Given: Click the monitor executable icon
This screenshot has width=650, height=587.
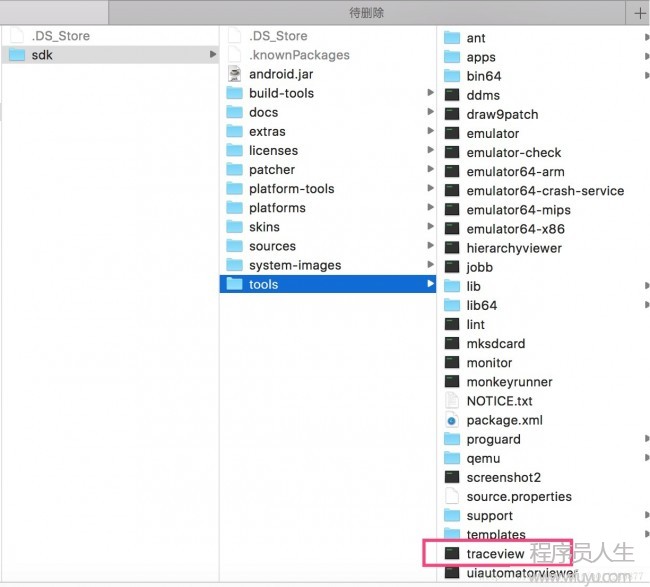Looking at the screenshot, I should coord(452,362).
